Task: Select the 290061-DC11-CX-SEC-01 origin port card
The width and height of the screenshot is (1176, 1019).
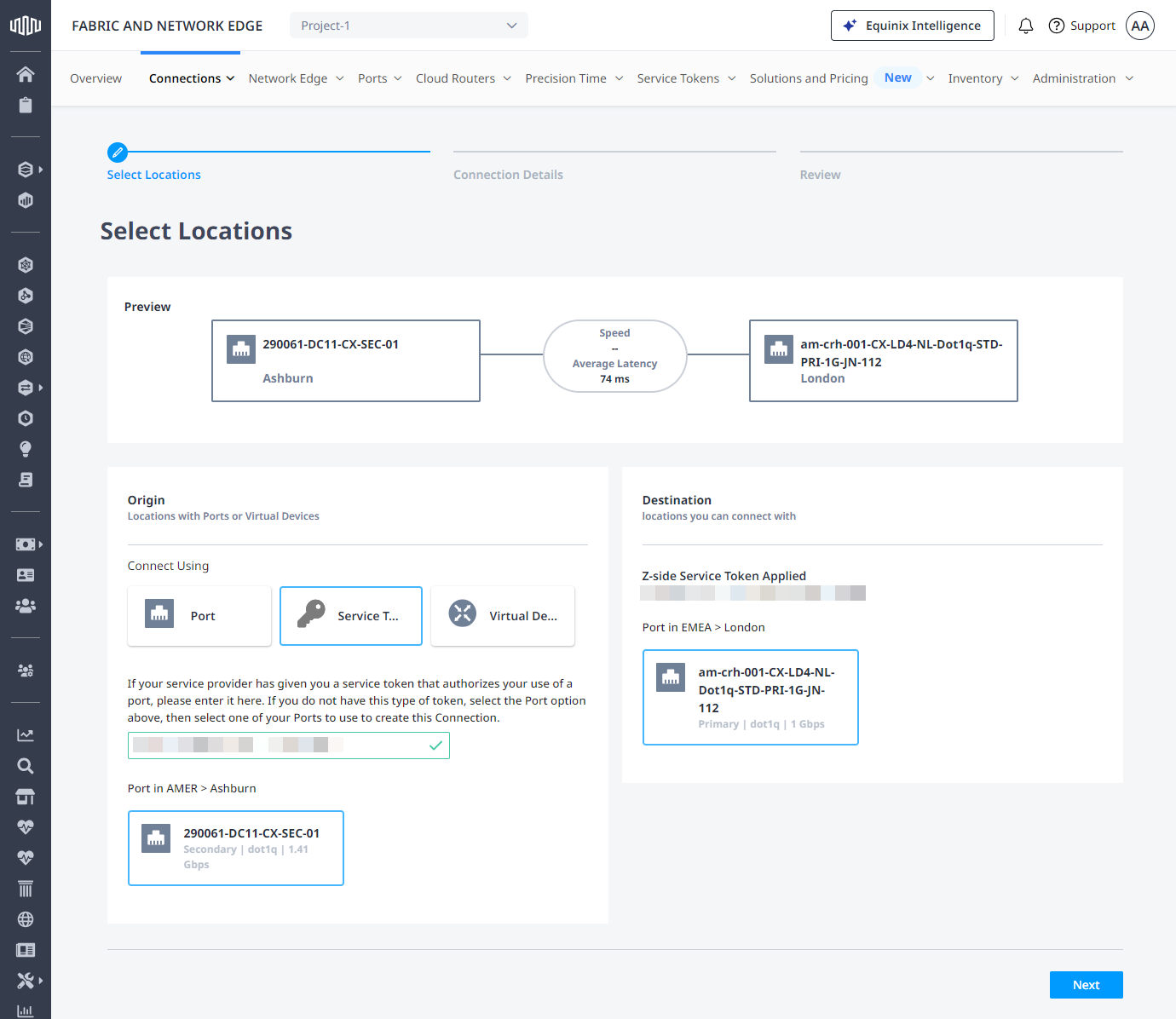Action: pos(236,849)
